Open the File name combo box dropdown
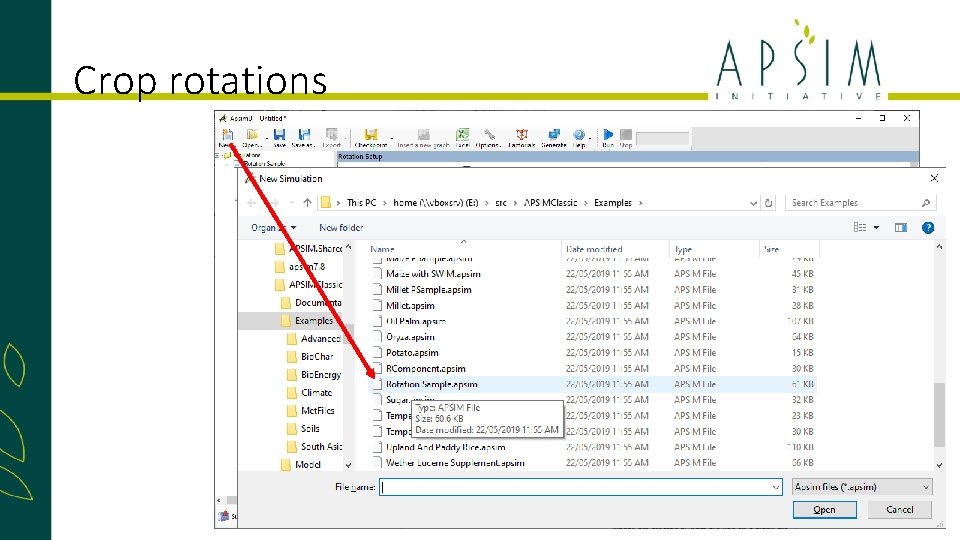 (776, 487)
